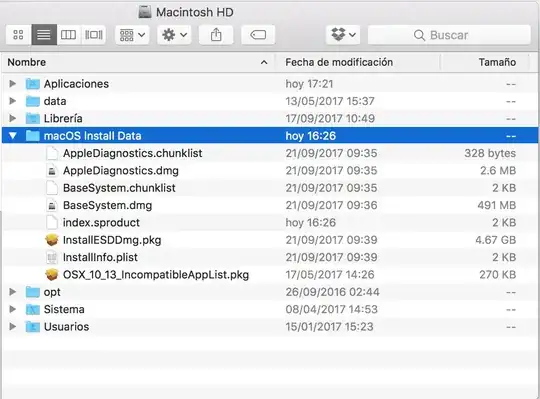Click the Usuarios folder name

click(x=66, y=327)
